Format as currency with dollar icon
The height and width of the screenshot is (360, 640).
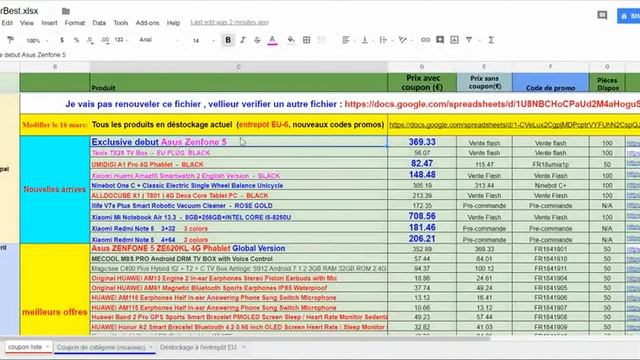tap(62, 40)
